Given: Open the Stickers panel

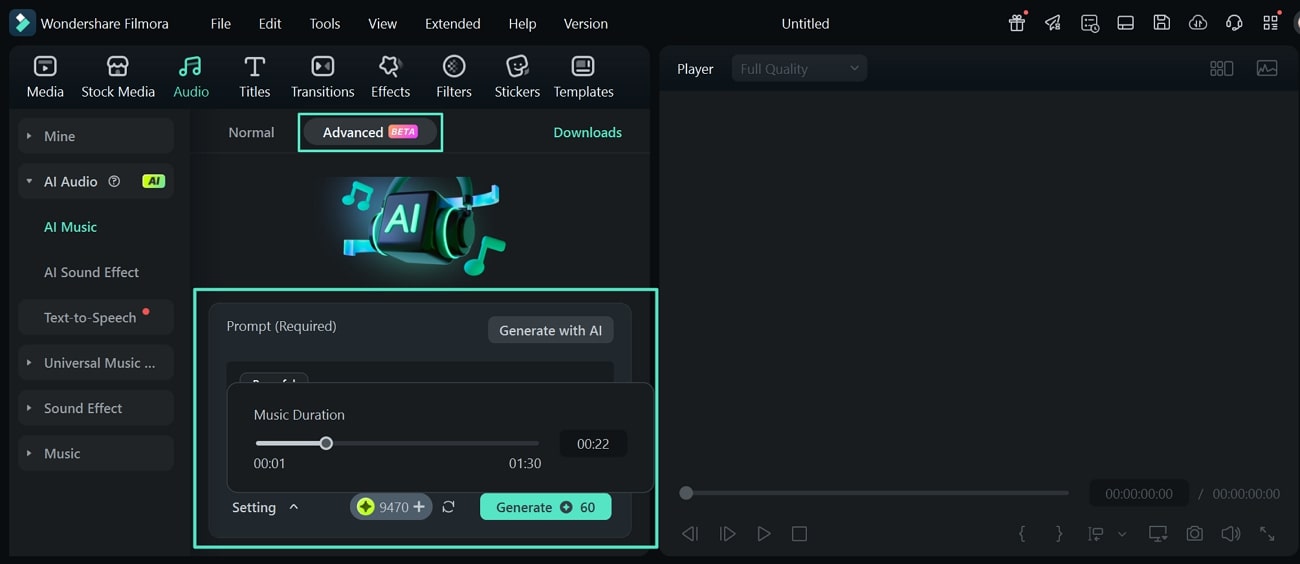Looking at the screenshot, I should pyautogui.click(x=517, y=77).
